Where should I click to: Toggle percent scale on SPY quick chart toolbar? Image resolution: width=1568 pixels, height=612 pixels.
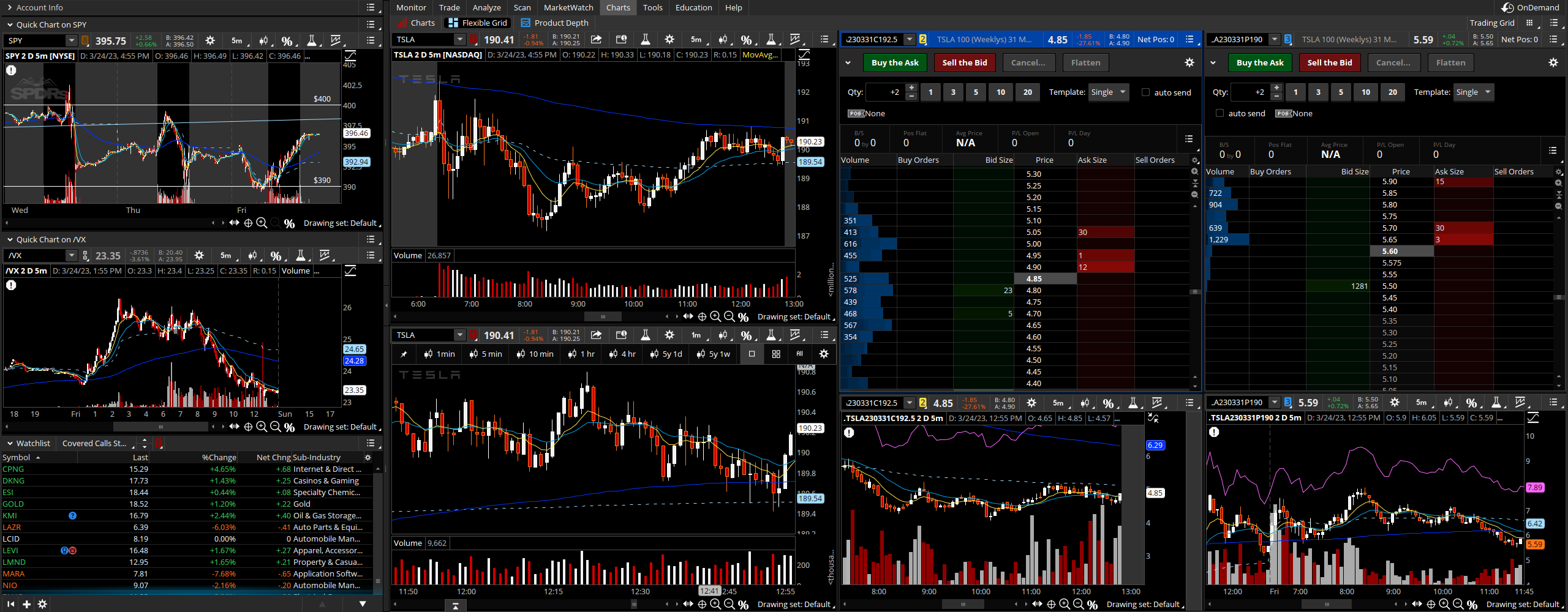click(287, 41)
